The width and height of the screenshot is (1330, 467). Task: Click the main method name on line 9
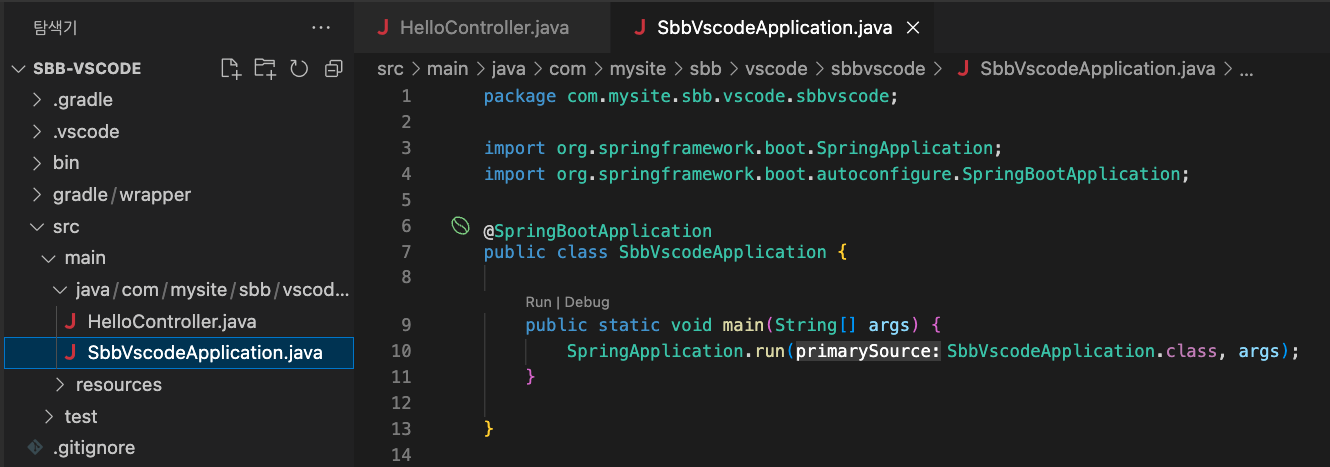[x=743, y=325]
